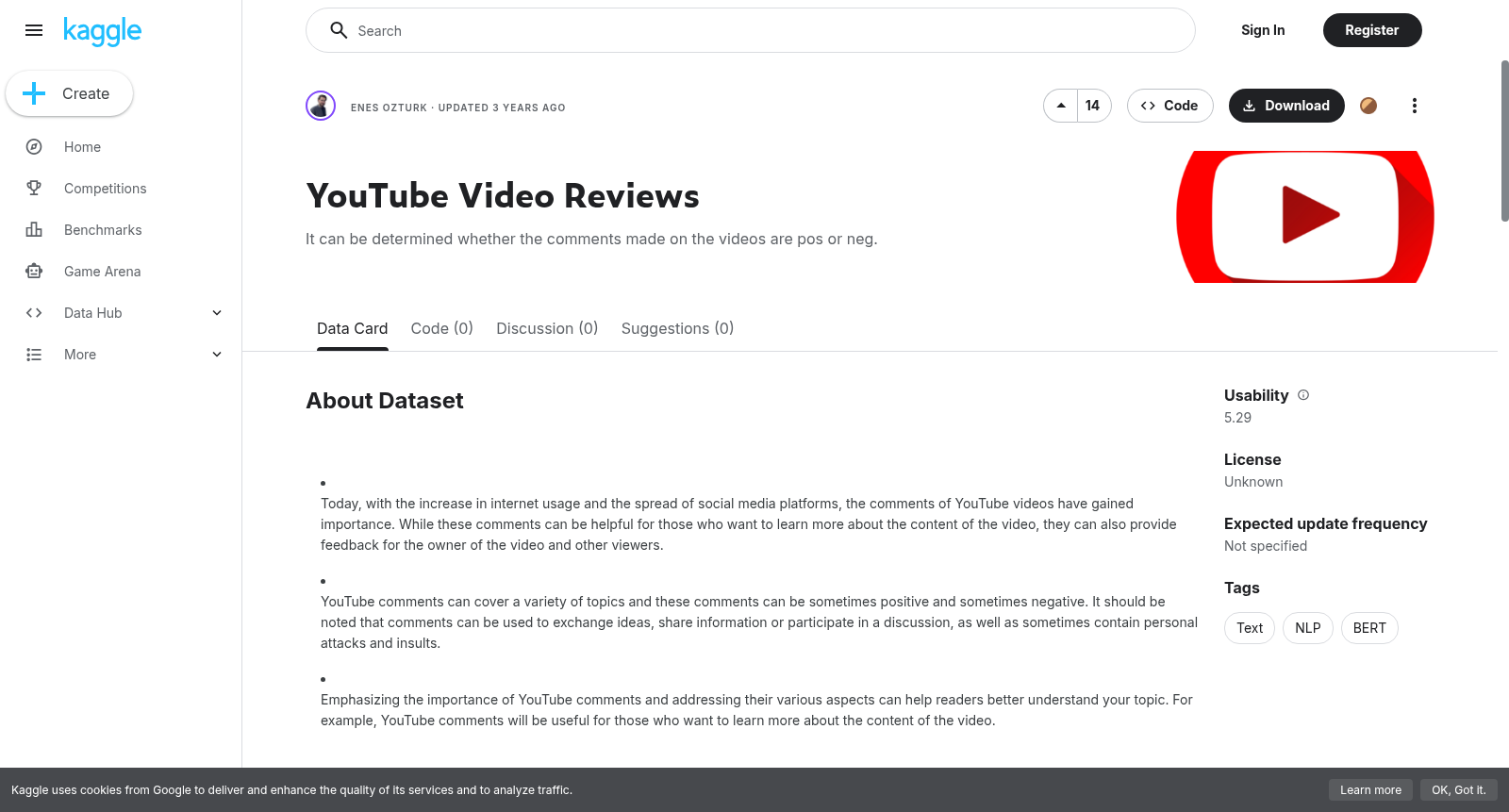Switch to the Data Card tab
Viewport: 1509px width, 812px height.
click(x=353, y=328)
